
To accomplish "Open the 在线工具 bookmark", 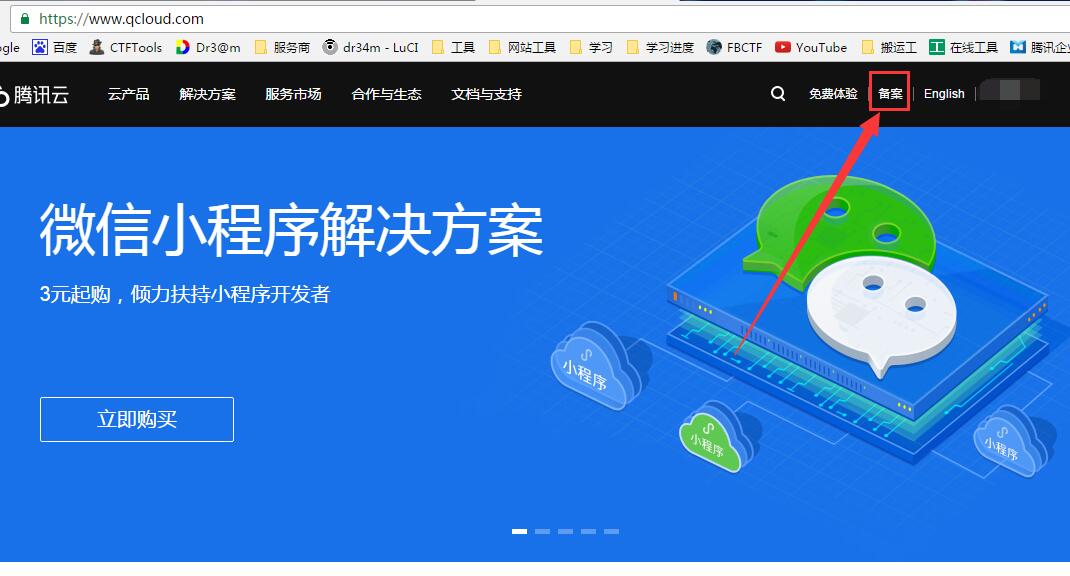I will click(964, 47).
